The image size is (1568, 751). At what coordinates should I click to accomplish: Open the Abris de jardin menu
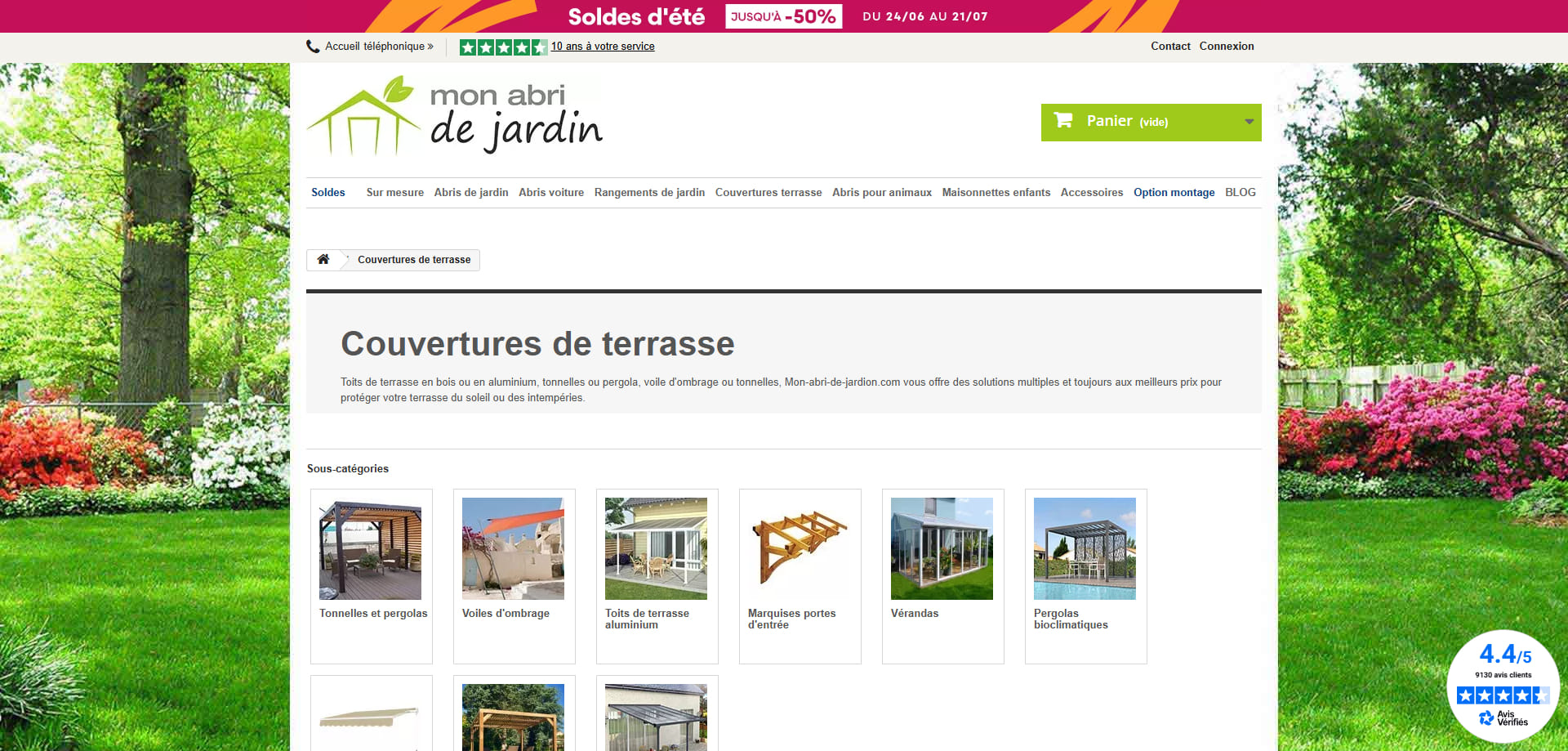(x=471, y=193)
